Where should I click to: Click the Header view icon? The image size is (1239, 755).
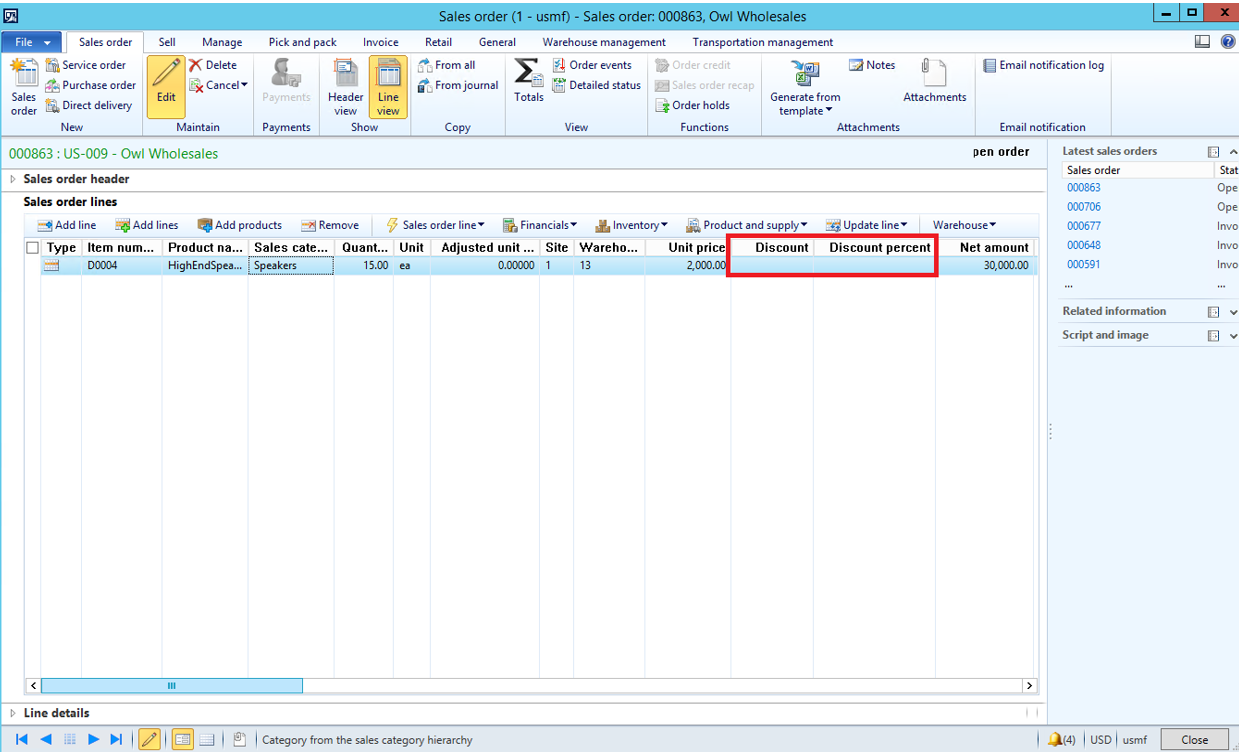[x=346, y=74]
